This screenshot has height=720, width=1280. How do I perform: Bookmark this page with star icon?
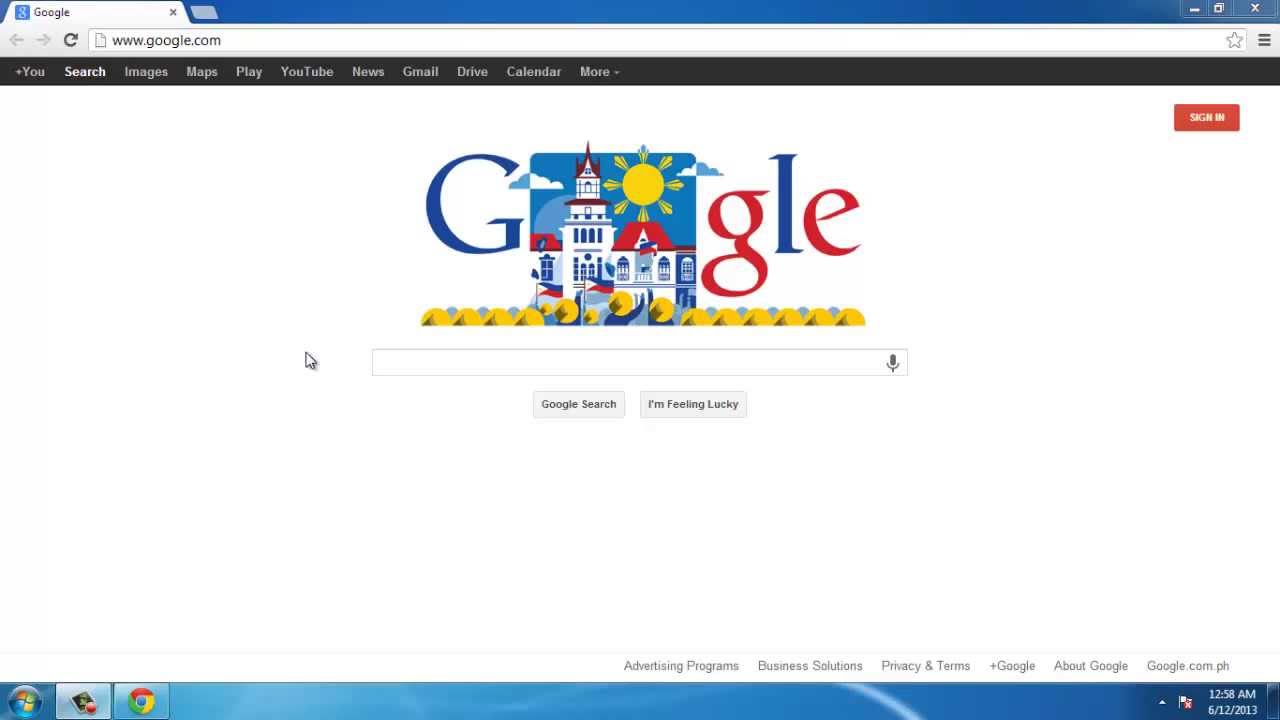click(x=1235, y=40)
